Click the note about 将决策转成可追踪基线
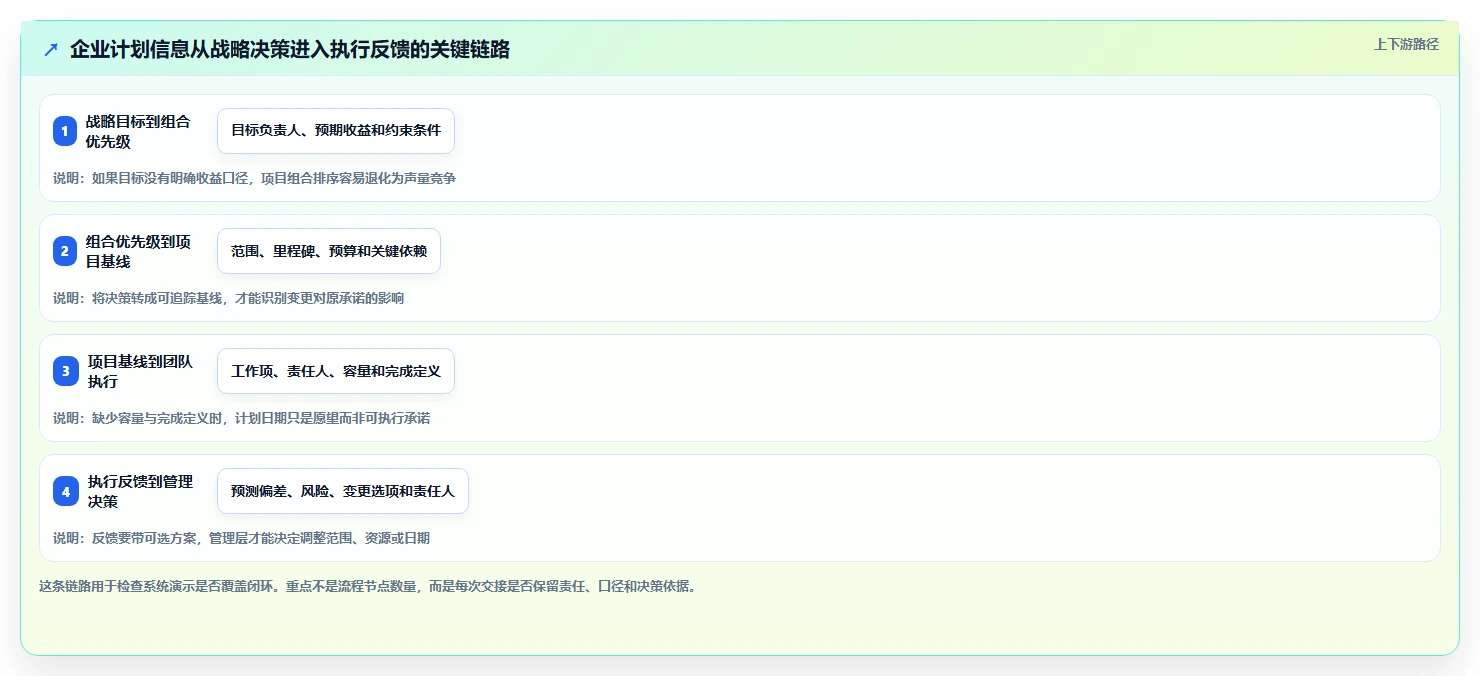Image resolution: width=1480 pixels, height=676 pixels. pyautogui.click(x=228, y=298)
